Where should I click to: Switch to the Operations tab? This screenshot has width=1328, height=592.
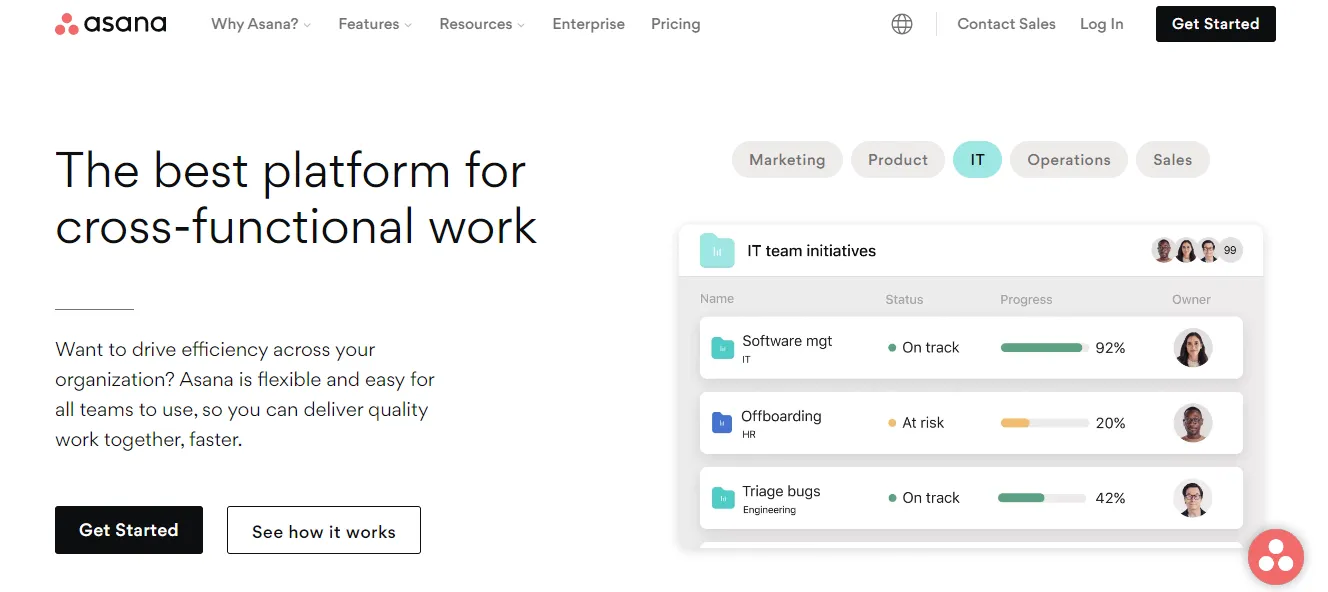click(x=1069, y=160)
